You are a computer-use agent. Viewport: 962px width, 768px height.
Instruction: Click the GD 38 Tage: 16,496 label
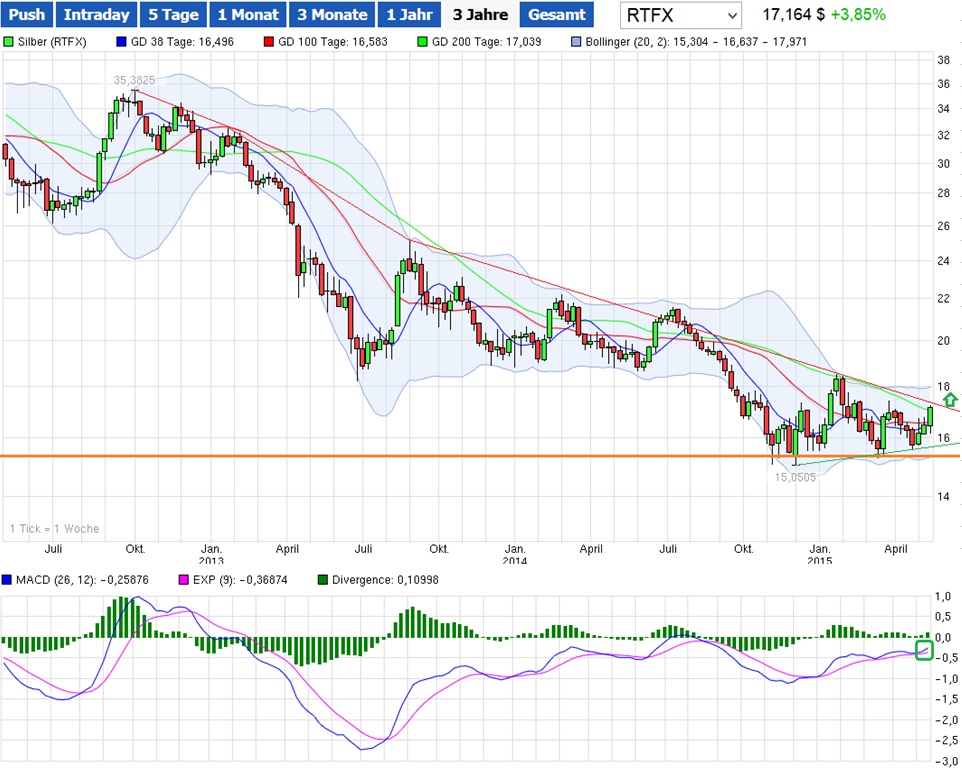182,42
